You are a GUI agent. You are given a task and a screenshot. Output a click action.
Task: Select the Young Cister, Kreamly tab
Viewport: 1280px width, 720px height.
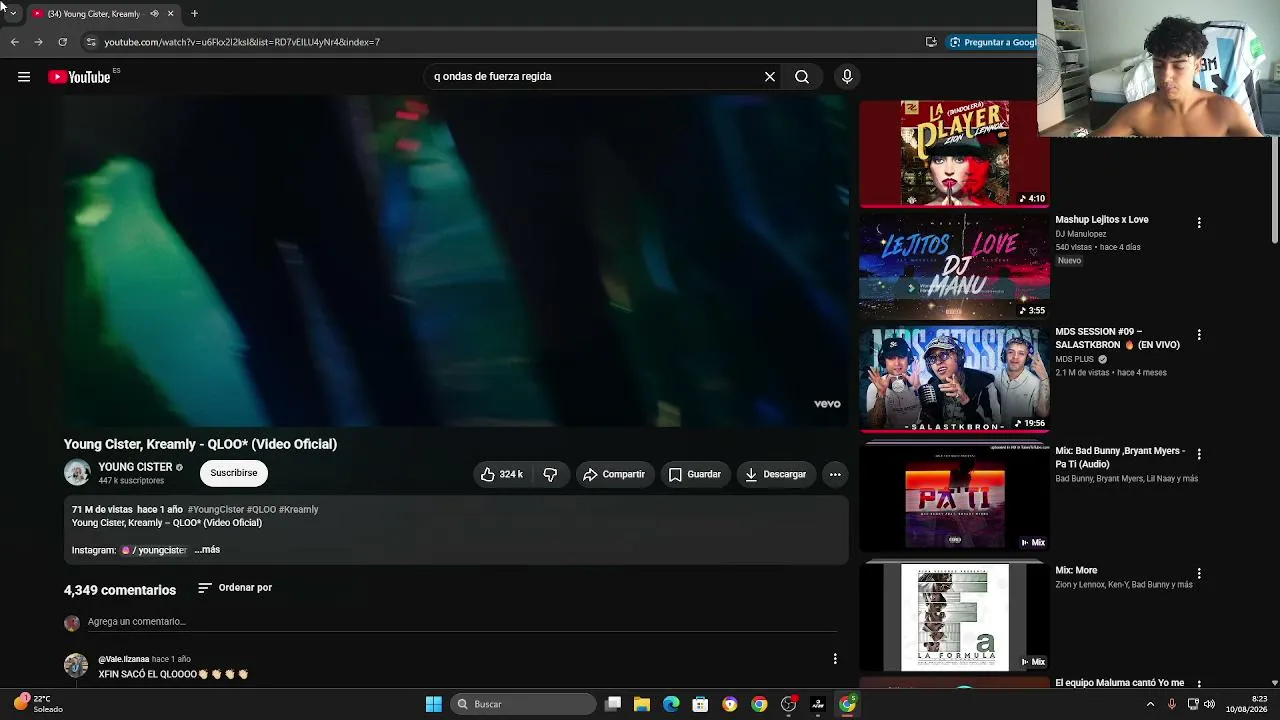[103, 14]
